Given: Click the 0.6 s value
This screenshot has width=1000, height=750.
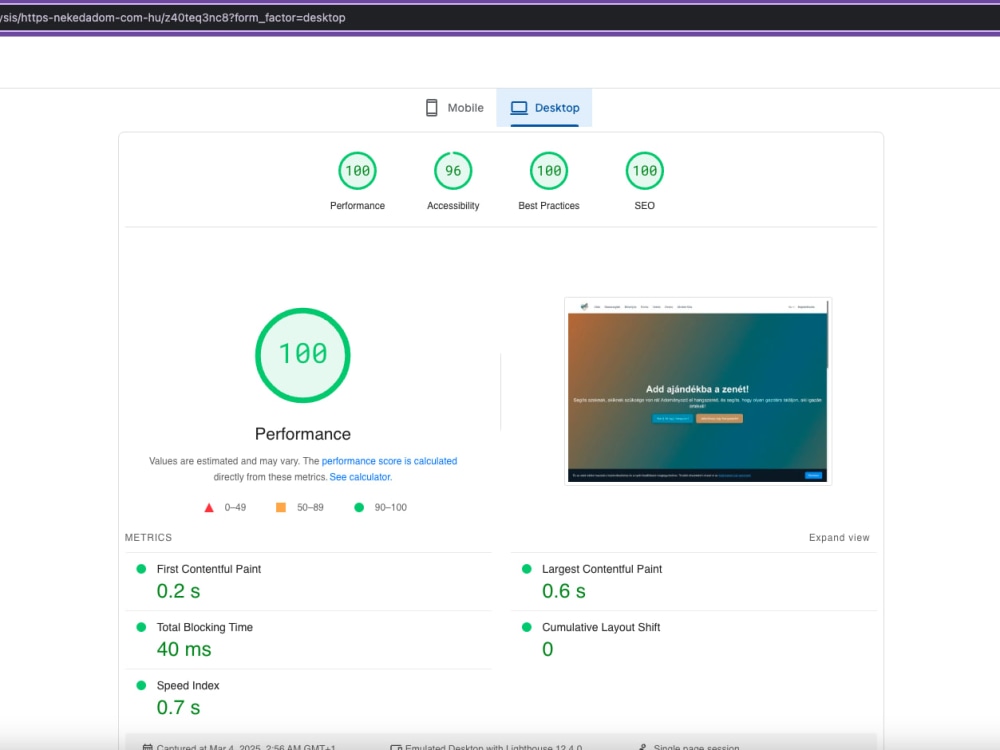Looking at the screenshot, I should click(564, 591).
